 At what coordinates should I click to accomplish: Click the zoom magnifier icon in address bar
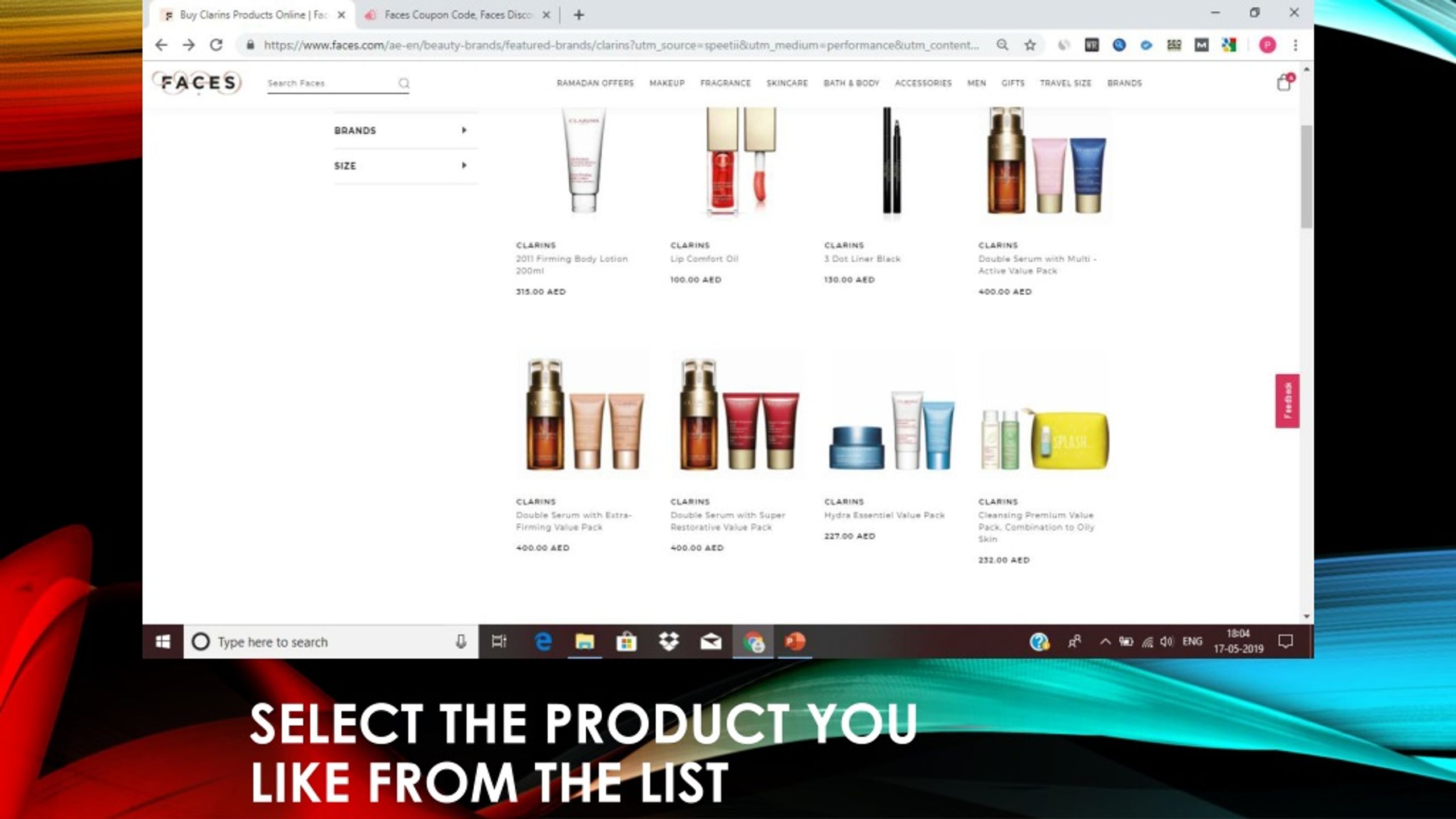[1002, 45]
